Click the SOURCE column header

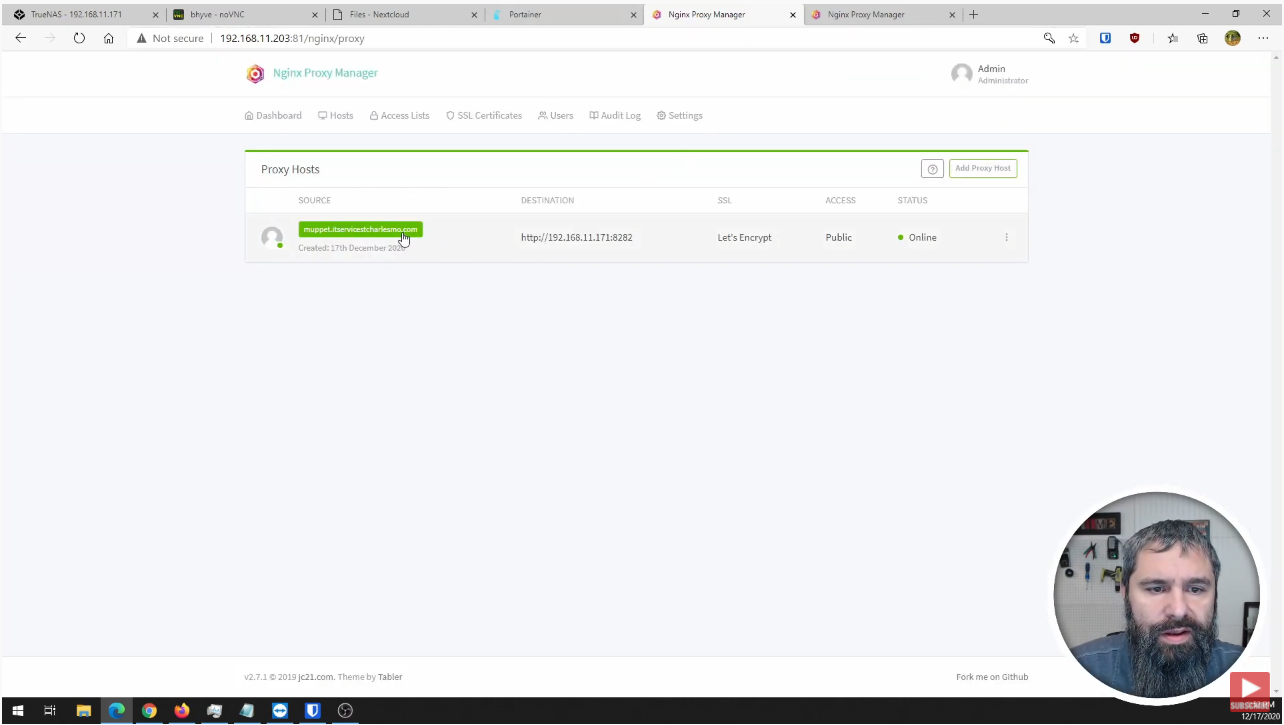(x=314, y=200)
